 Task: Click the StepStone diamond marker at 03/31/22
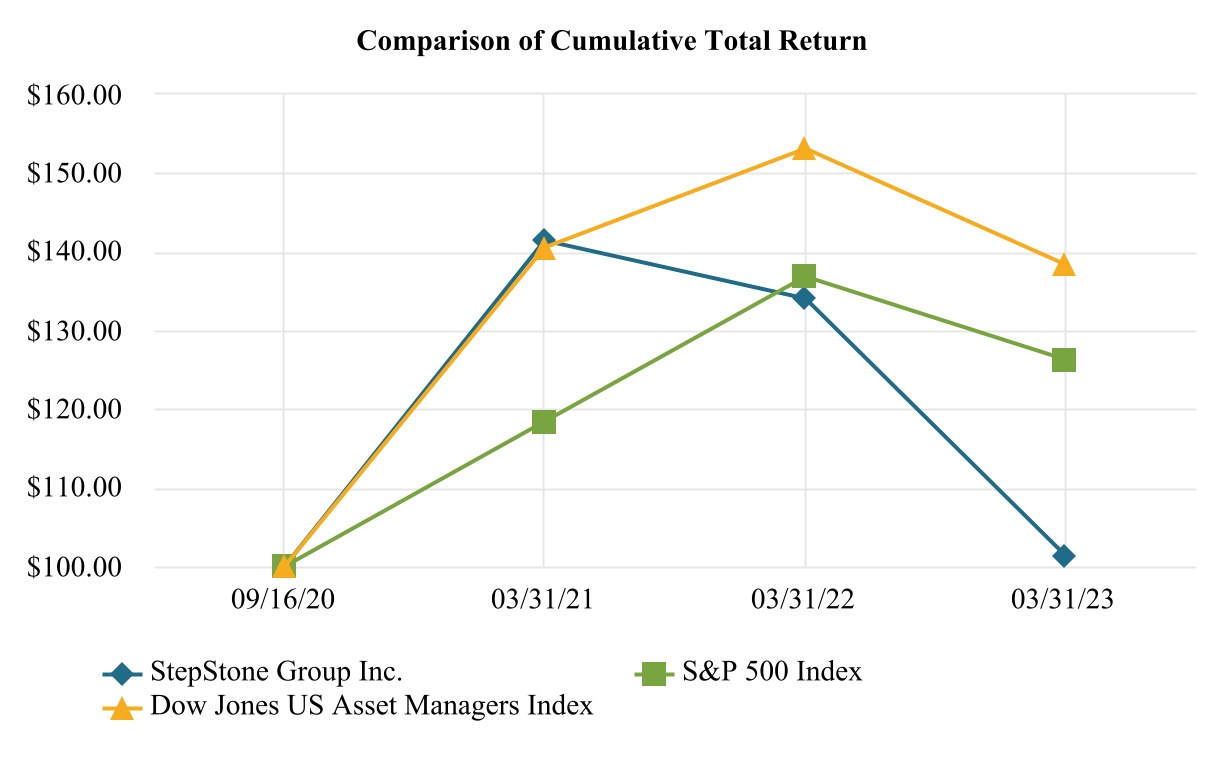click(x=804, y=297)
